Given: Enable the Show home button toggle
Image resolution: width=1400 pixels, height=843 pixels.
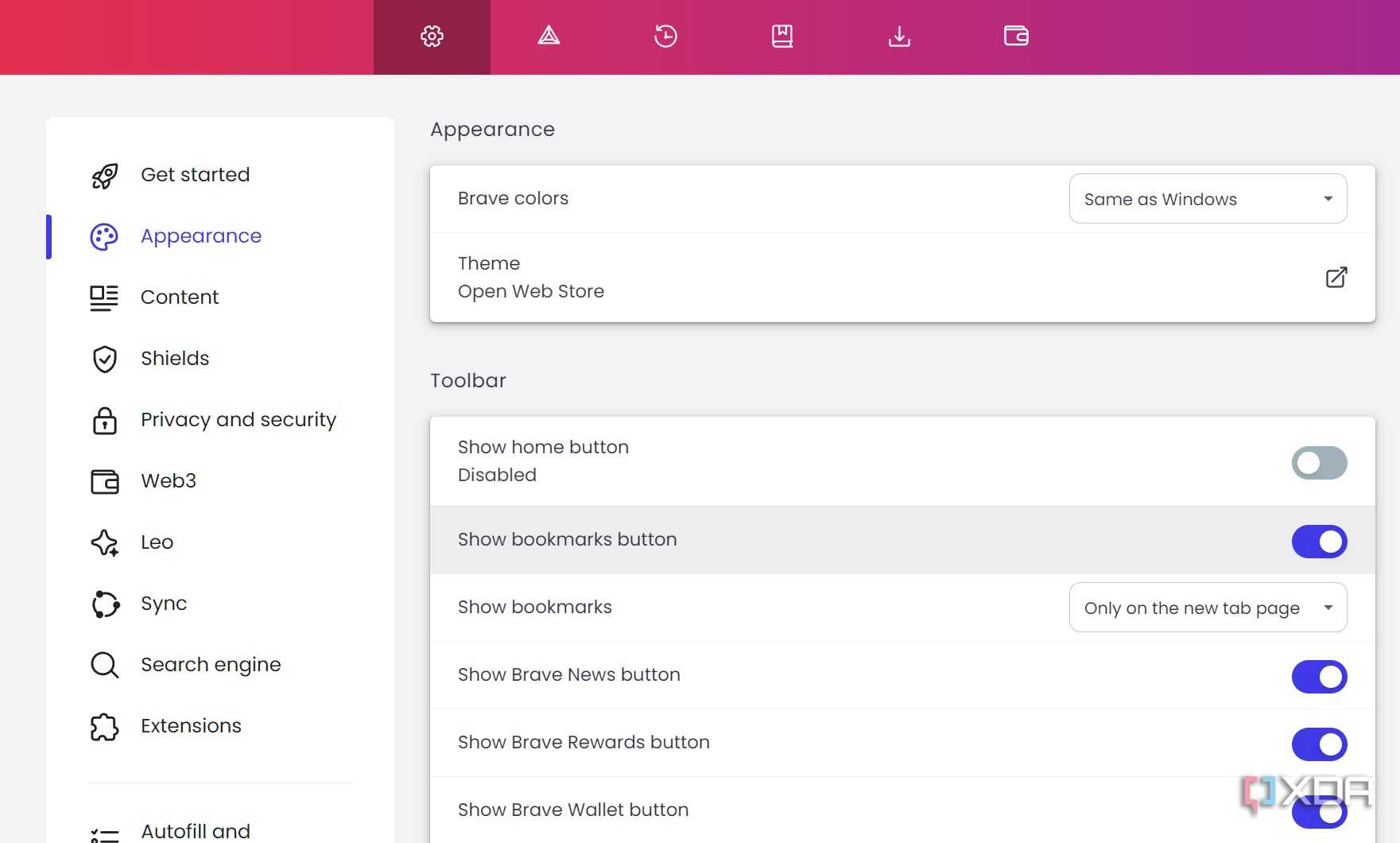Looking at the screenshot, I should pos(1319,462).
